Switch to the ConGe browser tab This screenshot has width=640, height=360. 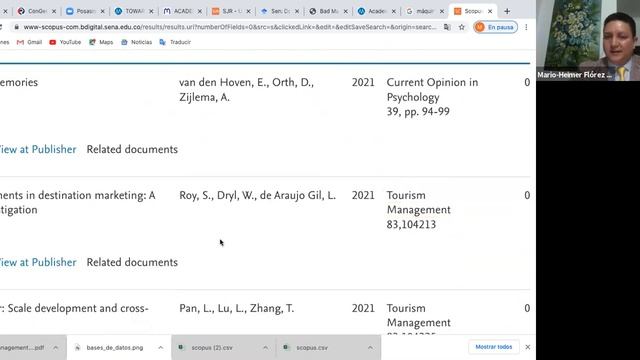(33, 11)
